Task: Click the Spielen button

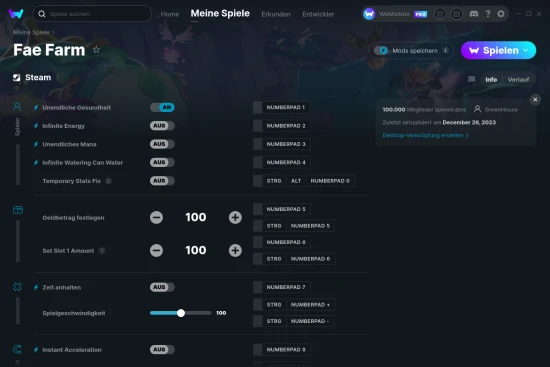Action: tap(498, 51)
